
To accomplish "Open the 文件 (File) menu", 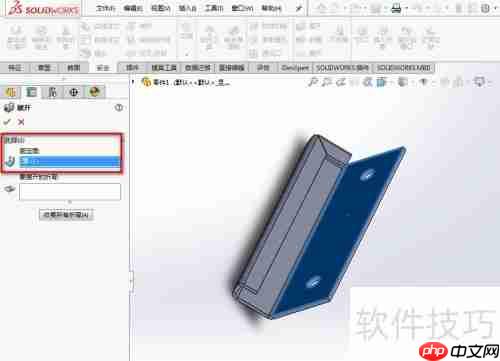I will click(x=105, y=8).
